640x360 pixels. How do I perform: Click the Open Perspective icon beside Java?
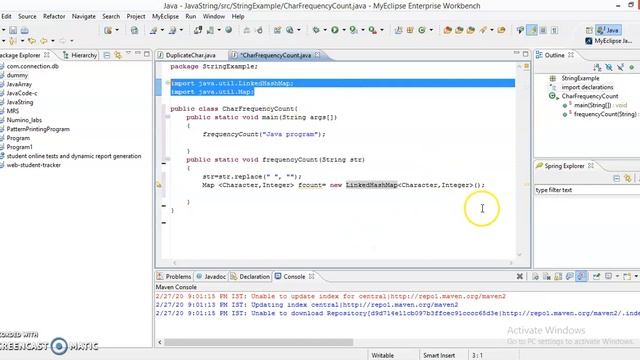tap(589, 30)
